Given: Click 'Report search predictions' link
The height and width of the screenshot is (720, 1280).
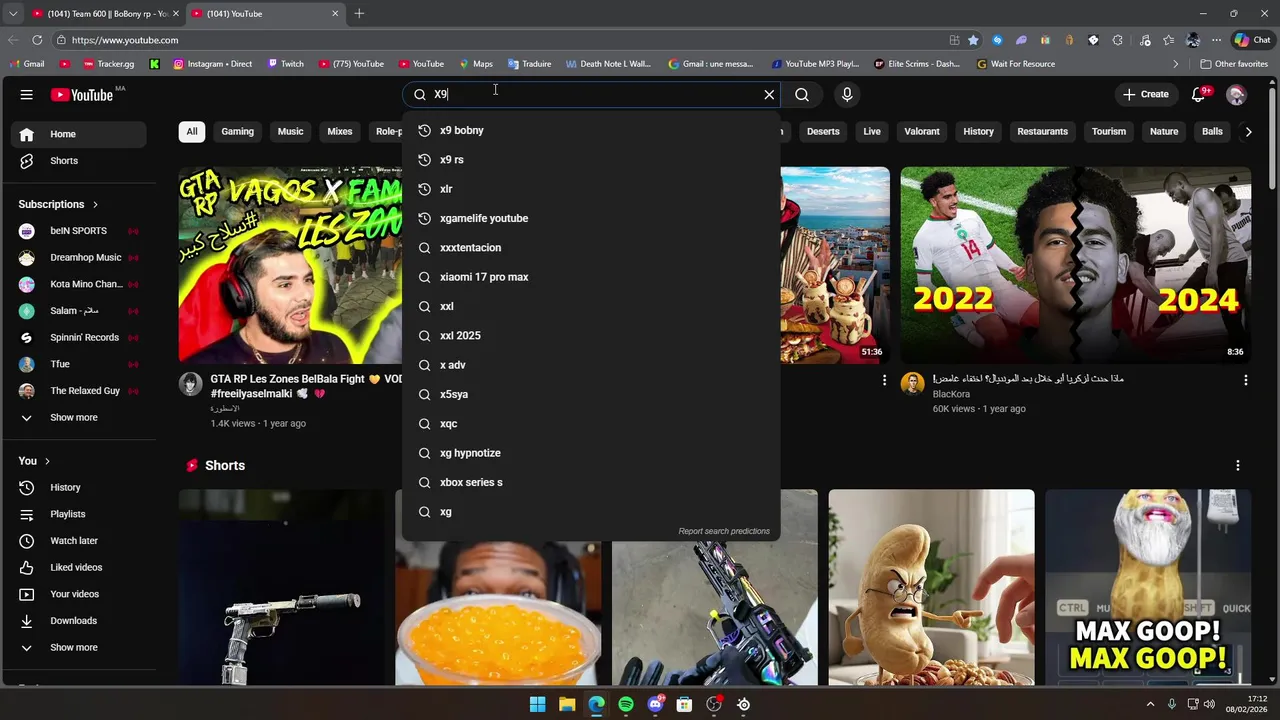Looking at the screenshot, I should [x=724, y=531].
